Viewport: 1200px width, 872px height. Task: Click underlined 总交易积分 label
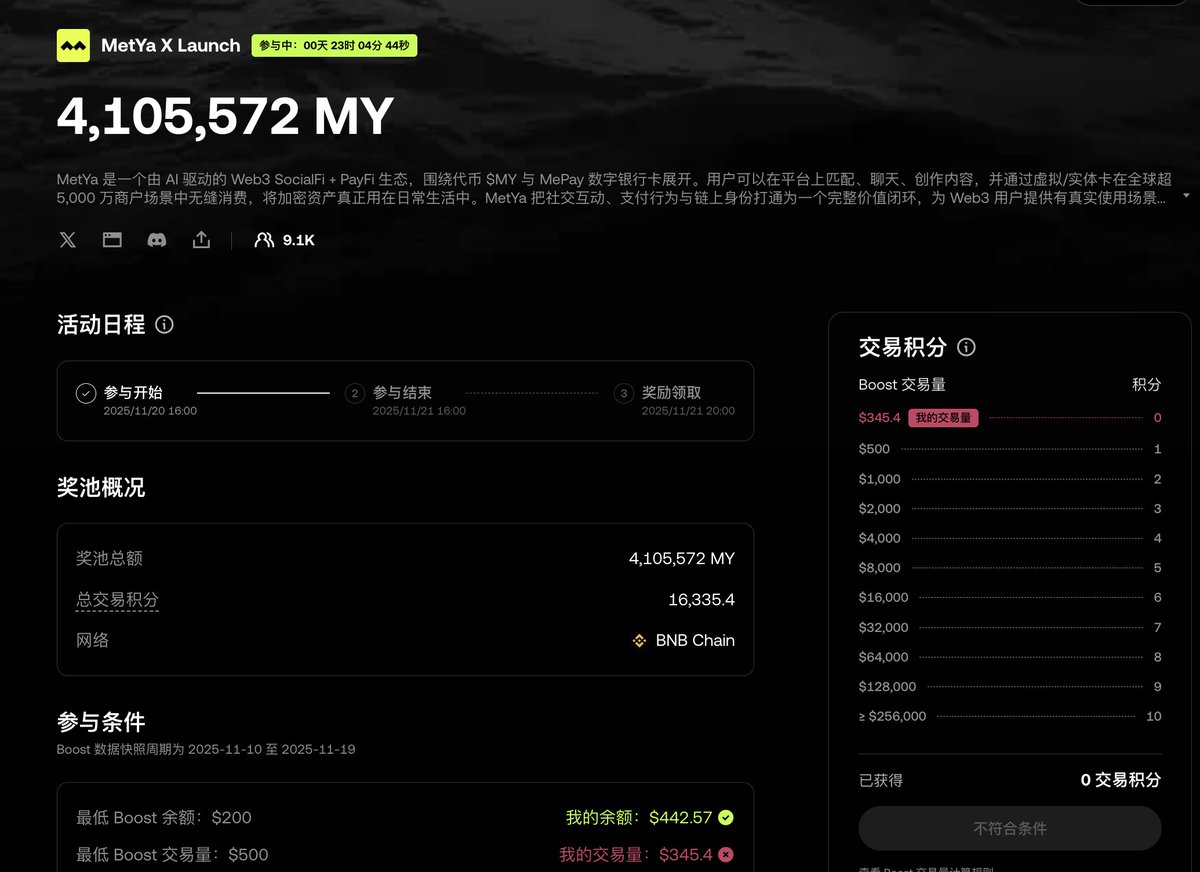point(118,600)
